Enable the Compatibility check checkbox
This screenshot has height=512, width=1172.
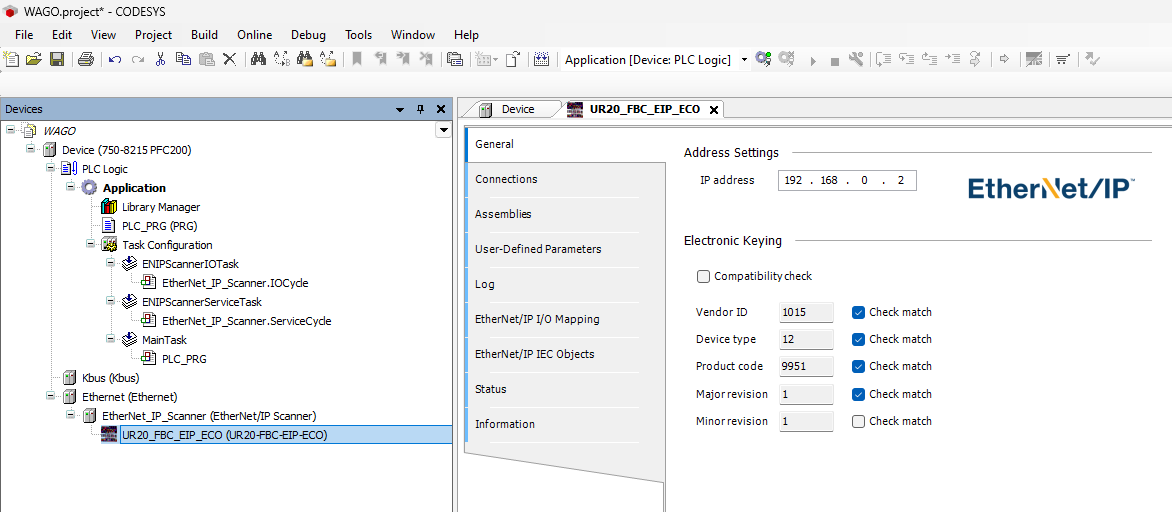point(703,277)
